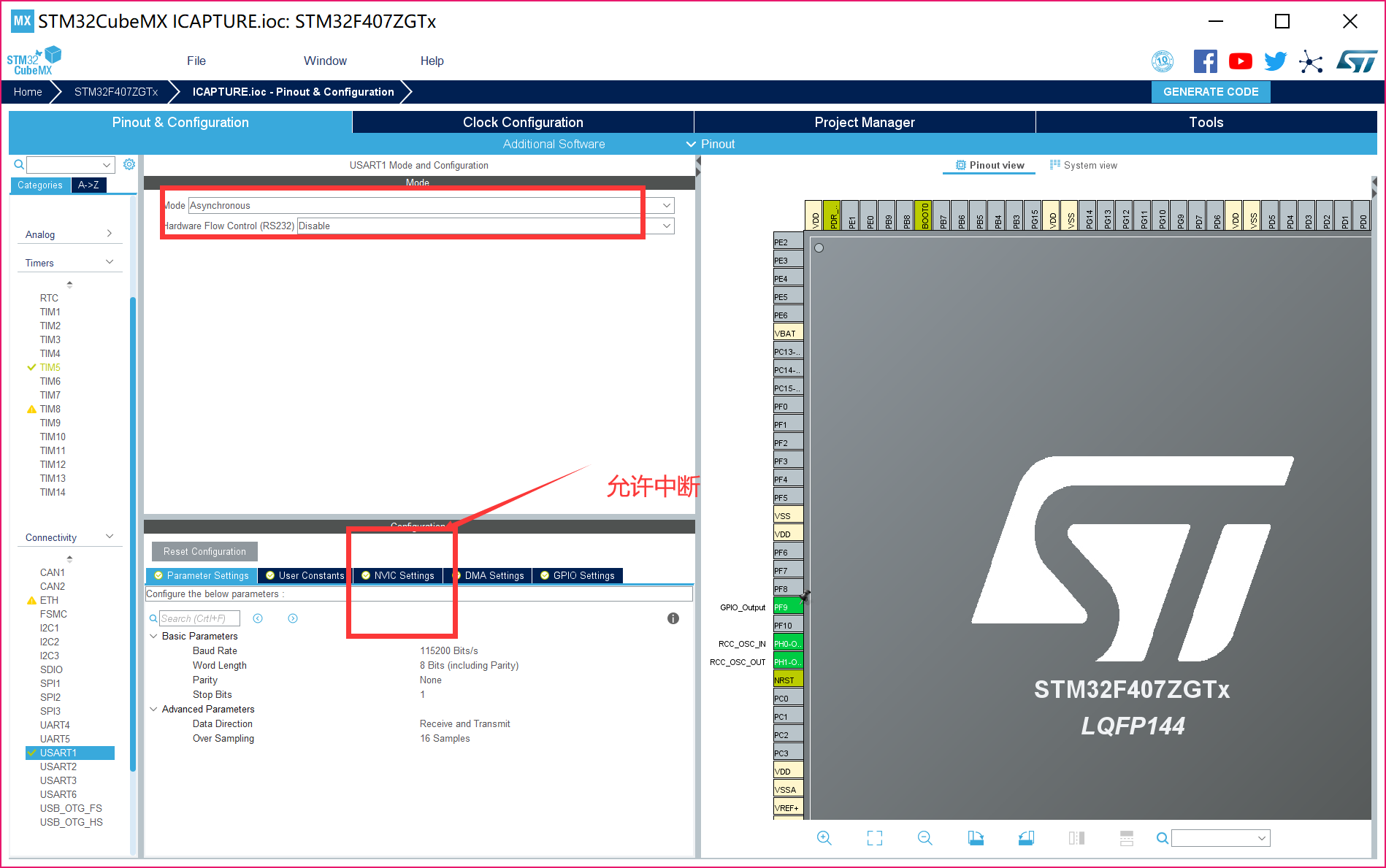The height and width of the screenshot is (868, 1386).
Task: Open the Project Manager tab
Action: pyautogui.click(x=864, y=122)
